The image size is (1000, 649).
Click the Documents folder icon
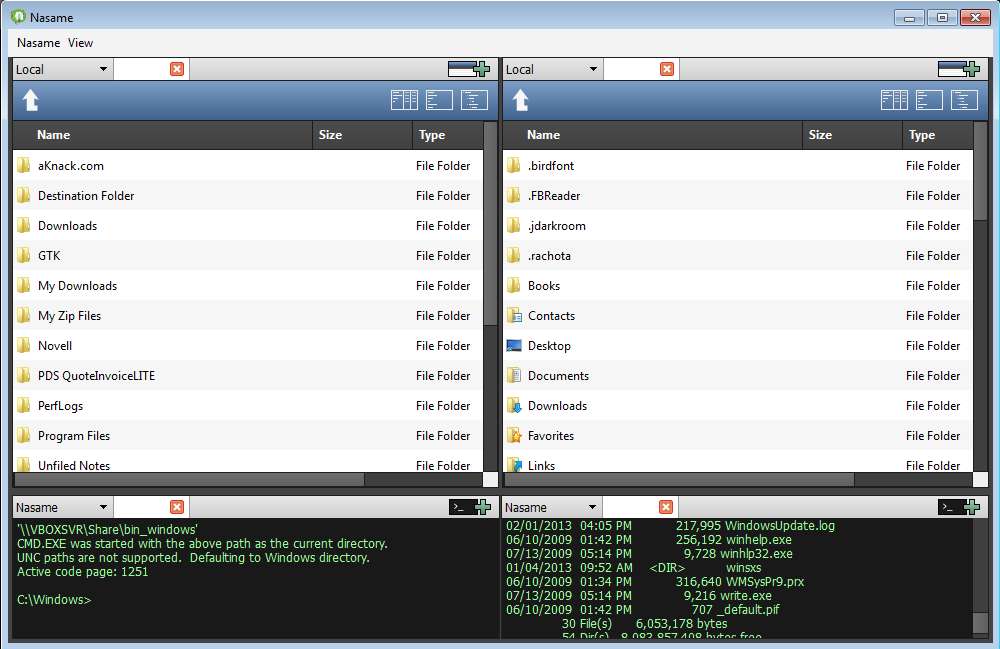(x=514, y=376)
